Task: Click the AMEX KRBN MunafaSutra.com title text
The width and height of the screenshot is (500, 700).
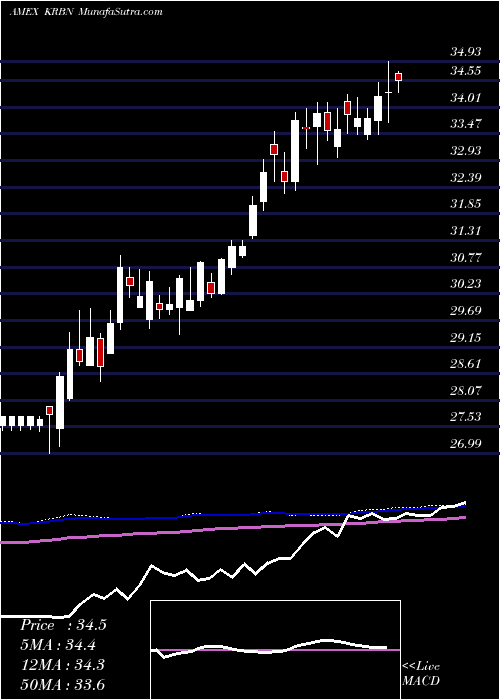Action: [x=86, y=12]
